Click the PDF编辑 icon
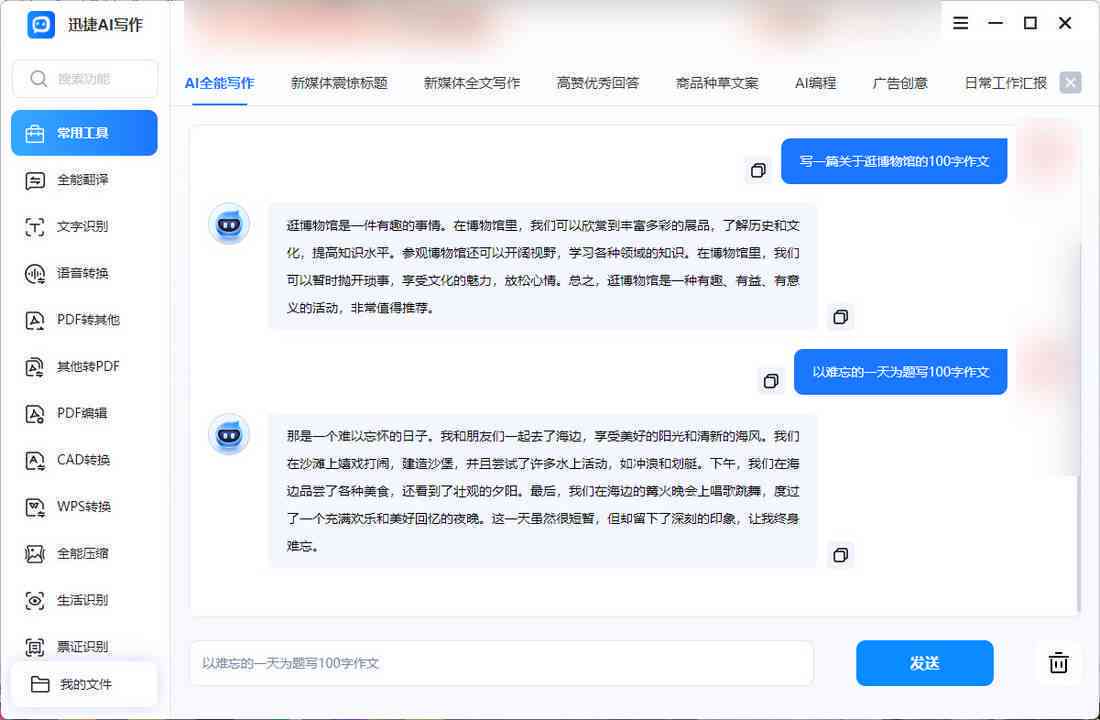Viewport: 1100px width, 720px height. pyautogui.click(x=34, y=413)
